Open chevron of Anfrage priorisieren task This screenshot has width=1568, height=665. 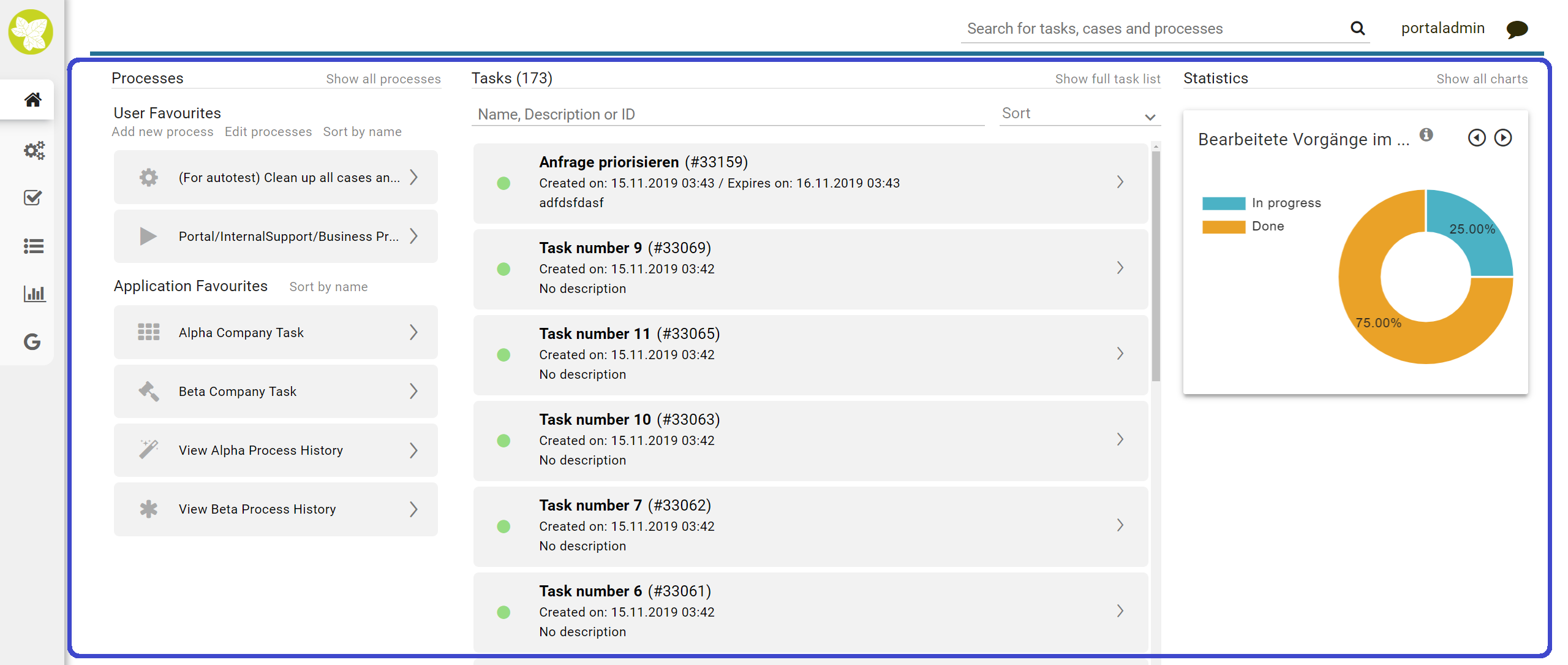click(1120, 182)
